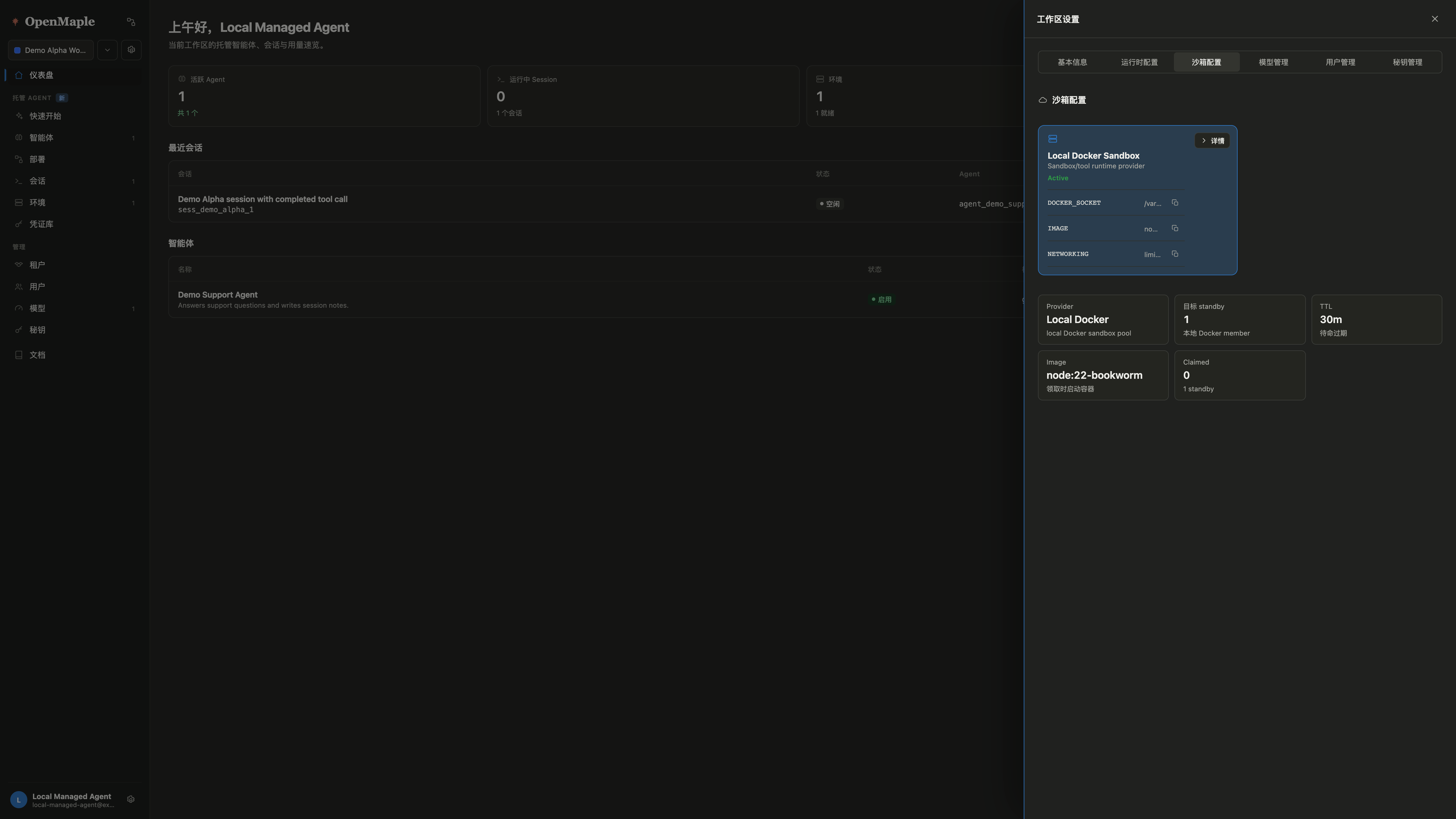Screen dimensions: 1456x819
Task: Click the cloud icon beside 沙箱配置 heading
Action: pyautogui.click(x=1043, y=100)
